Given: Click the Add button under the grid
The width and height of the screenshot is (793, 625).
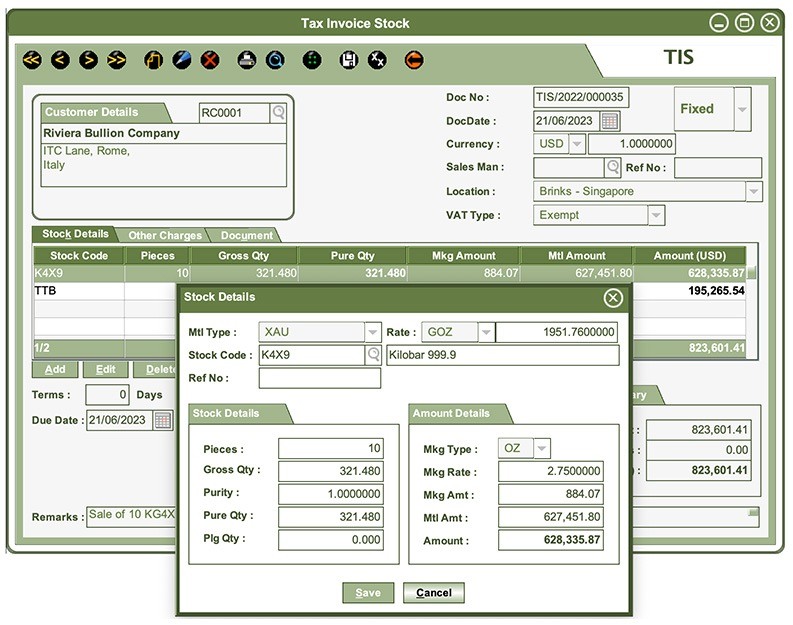Looking at the screenshot, I should tap(55, 370).
